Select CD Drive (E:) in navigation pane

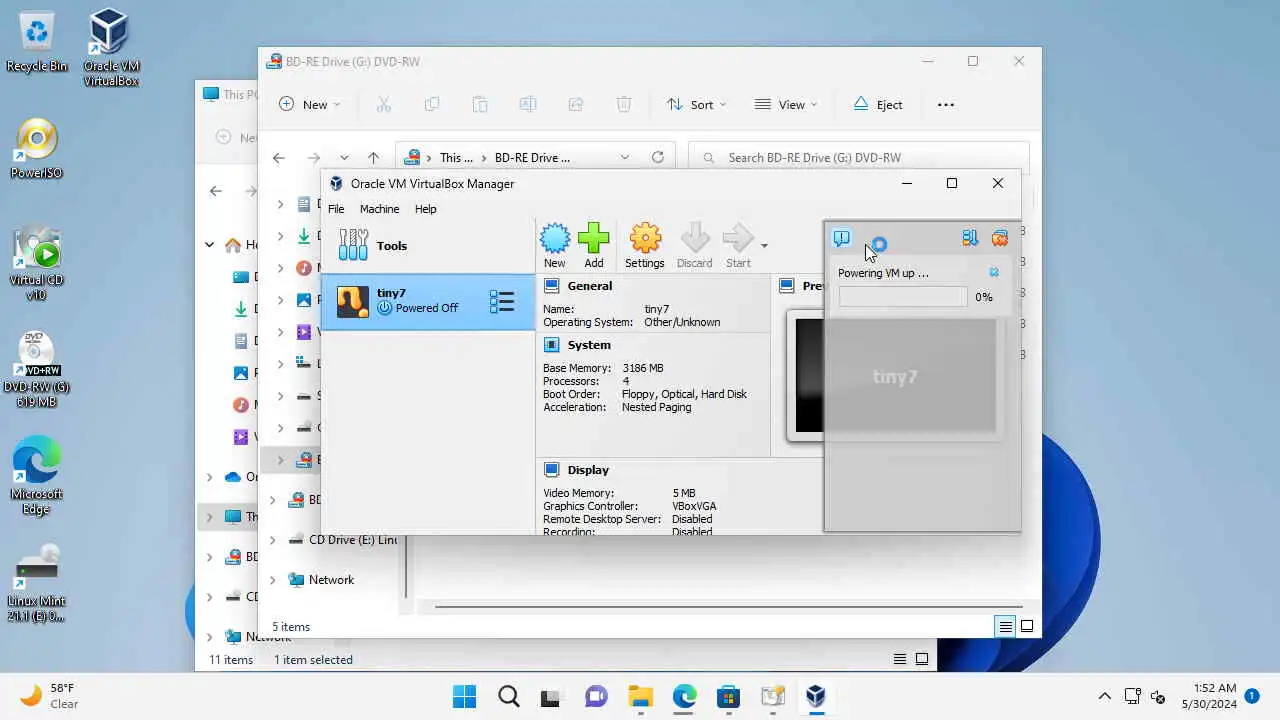pyautogui.click(x=343, y=540)
